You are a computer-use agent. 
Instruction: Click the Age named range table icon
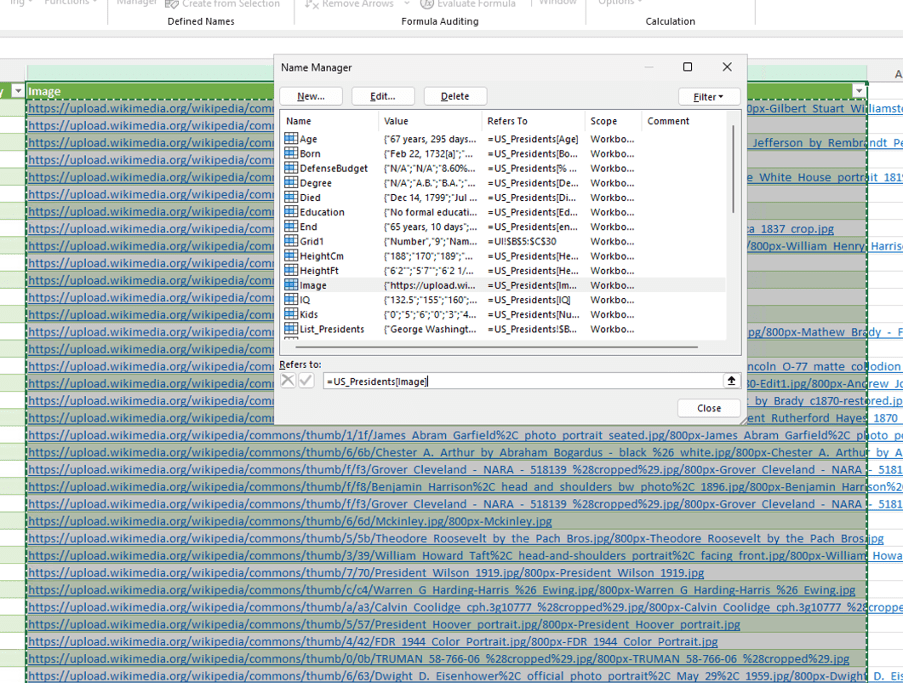(291, 139)
